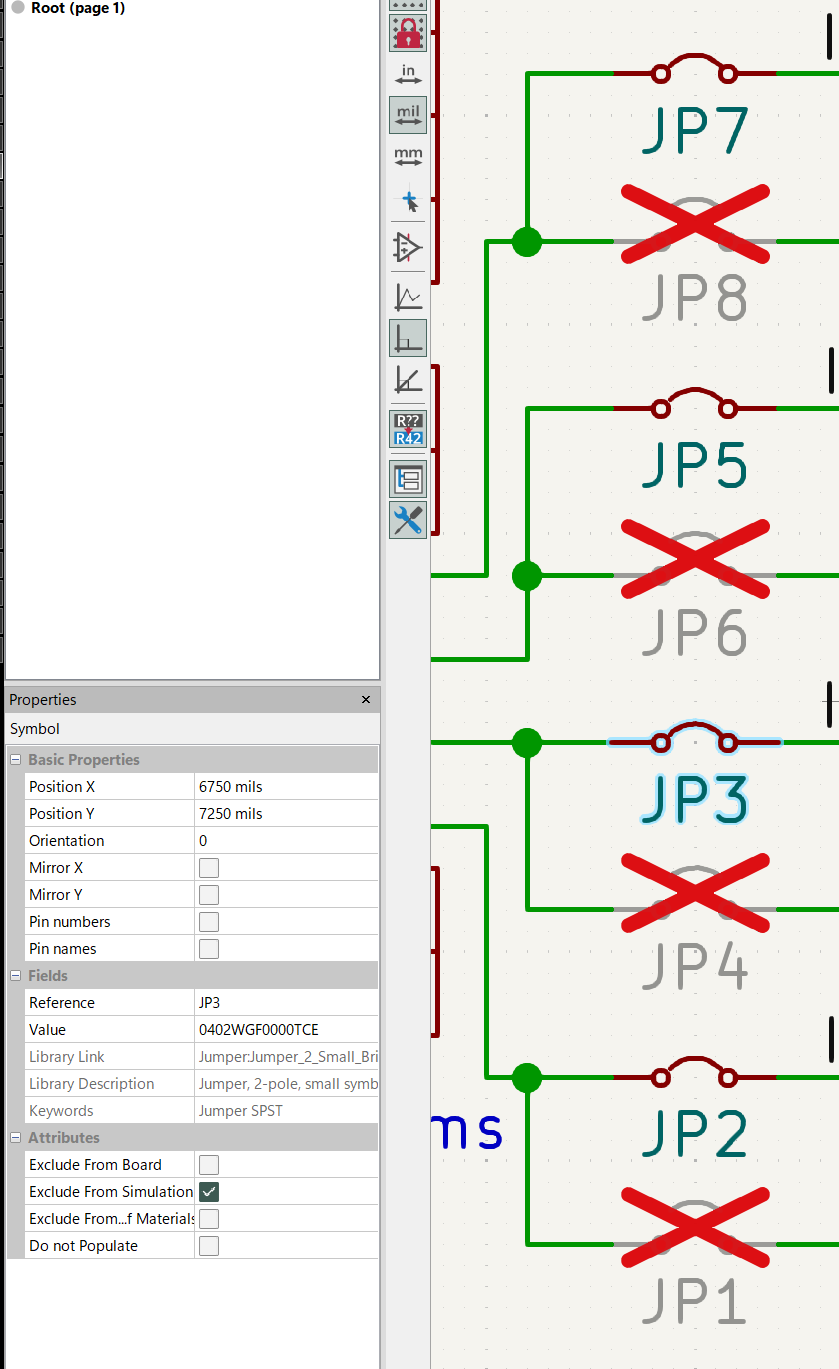Collapse the Attributes section
Screen dimensions: 839x1369
16,1138
